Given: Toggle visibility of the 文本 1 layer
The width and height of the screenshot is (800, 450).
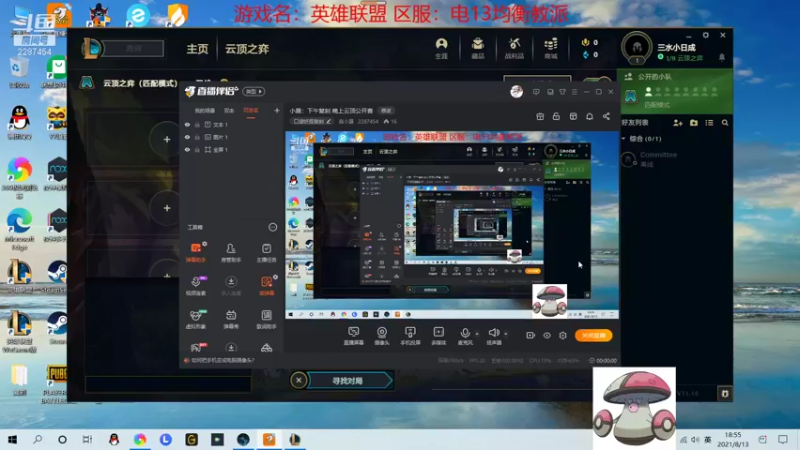Looking at the screenshot, I should pos(187,124).
